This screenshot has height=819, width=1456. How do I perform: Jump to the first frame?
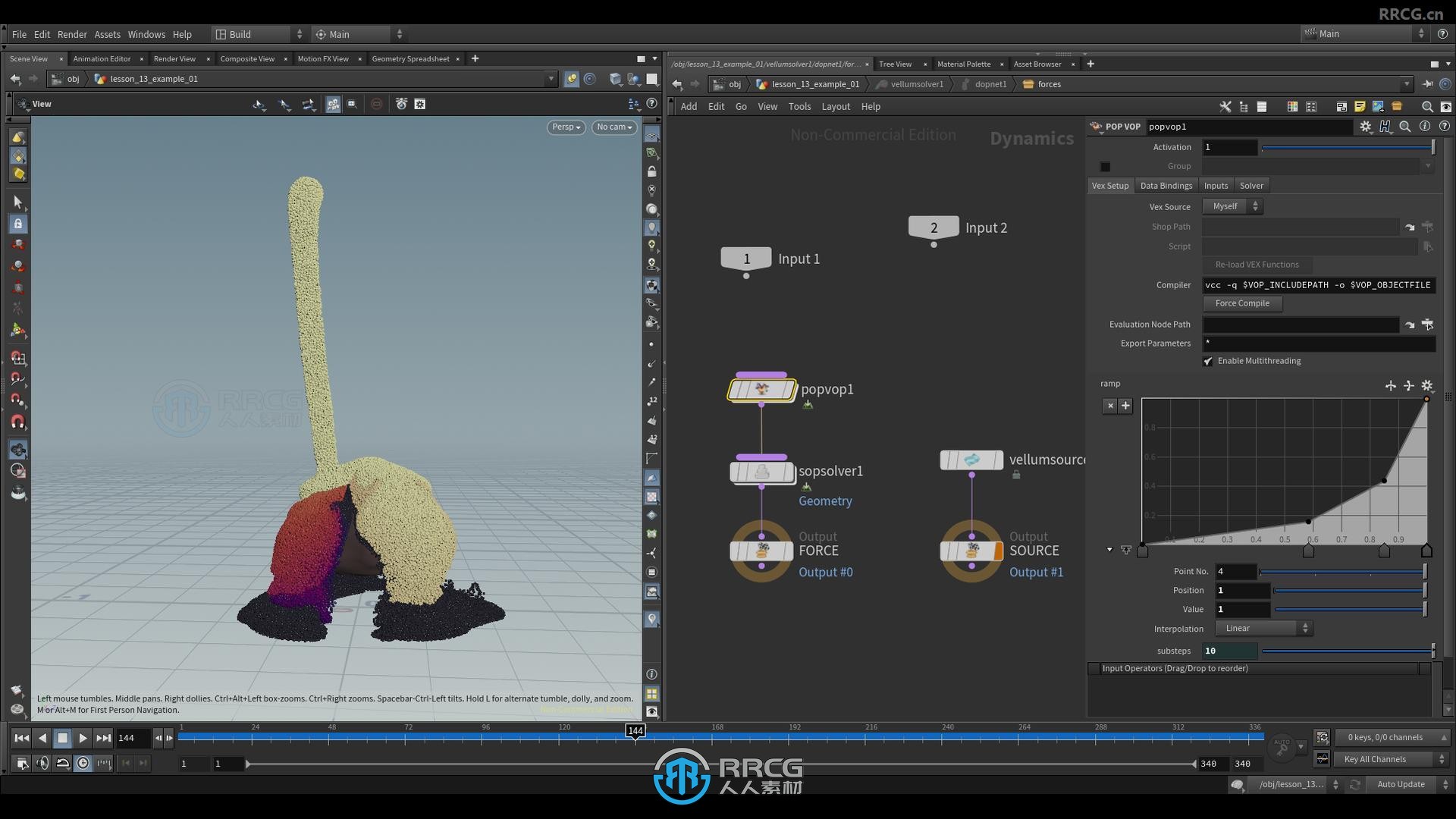coord(22,738)
